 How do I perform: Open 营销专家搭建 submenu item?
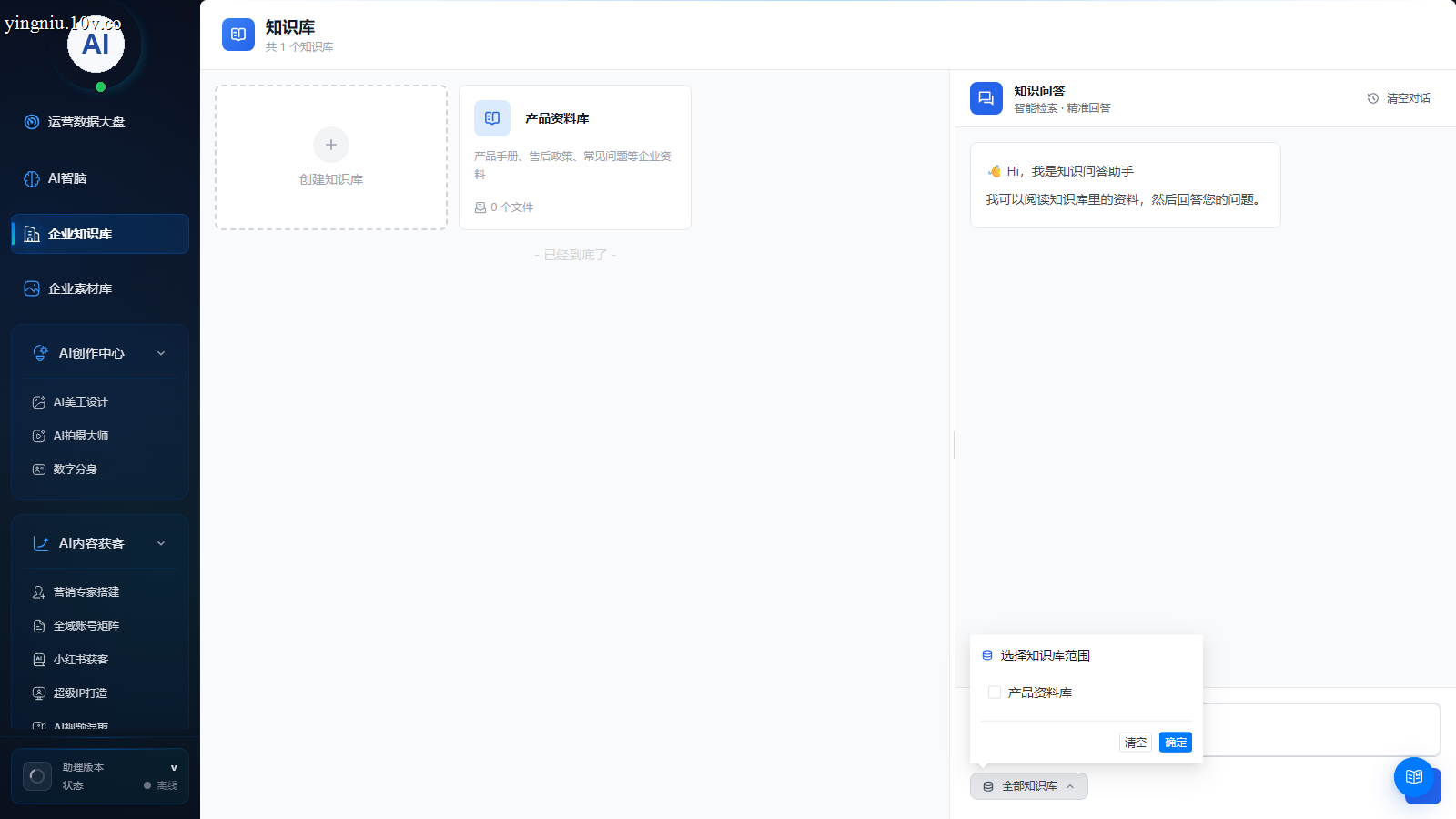click(100, 592)
